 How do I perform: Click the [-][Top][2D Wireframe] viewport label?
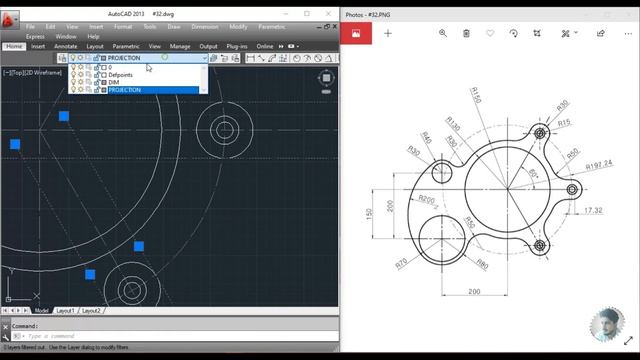tap(33, 73)
